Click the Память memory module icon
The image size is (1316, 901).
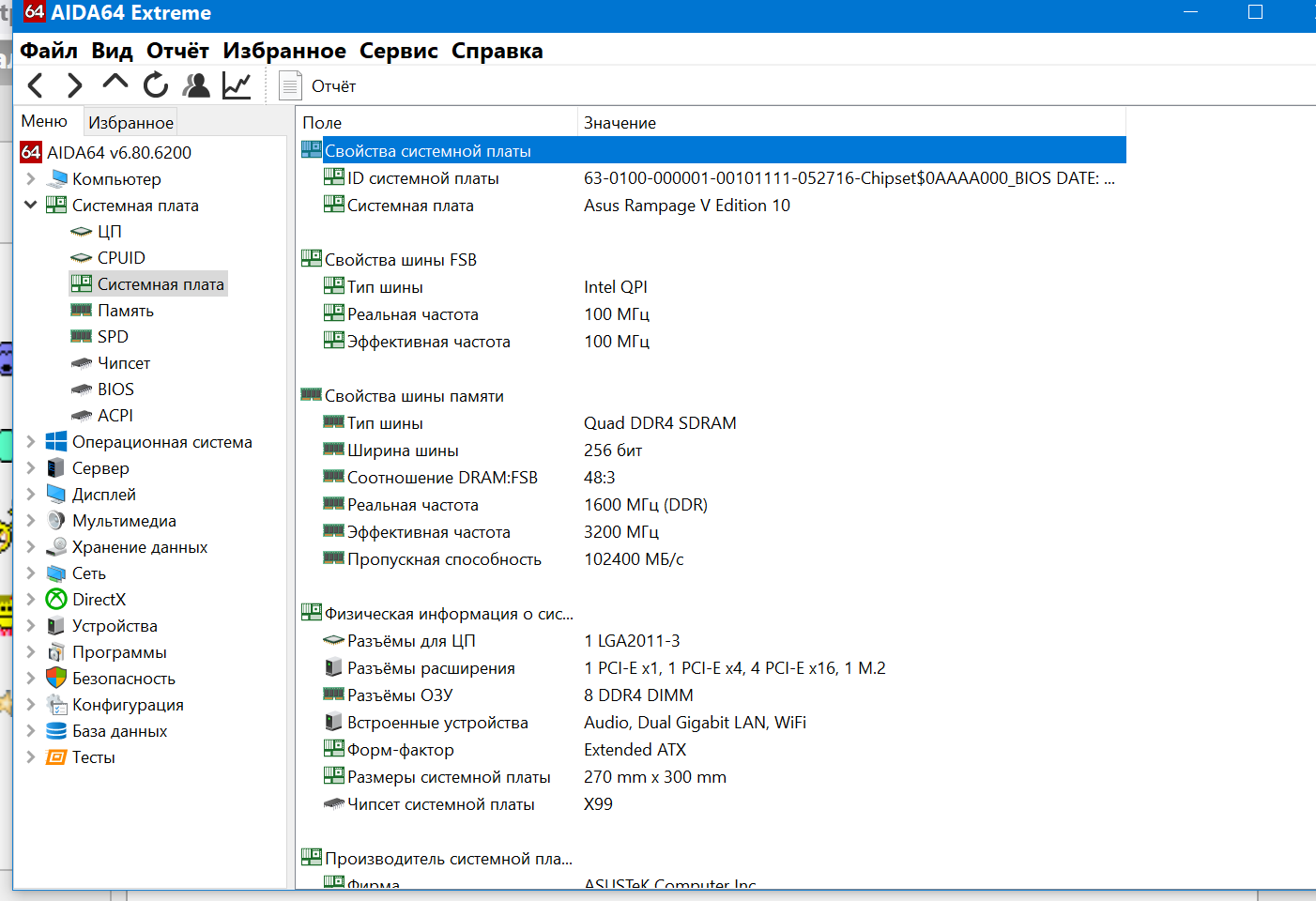82,311
